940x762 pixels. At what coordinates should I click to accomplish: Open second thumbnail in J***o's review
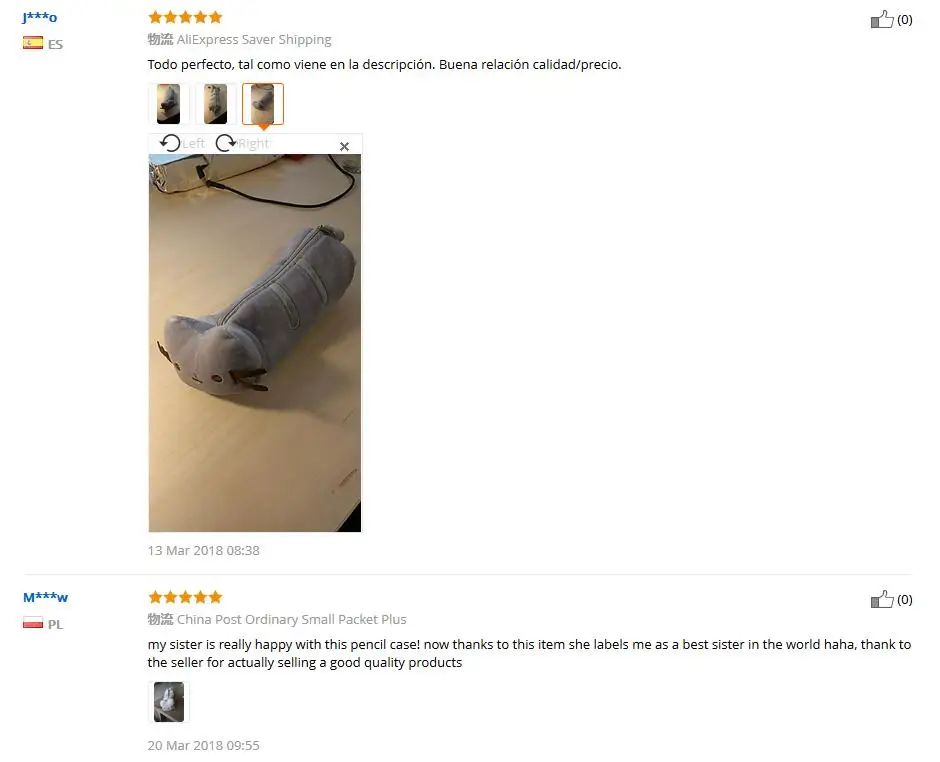[216, 104]
